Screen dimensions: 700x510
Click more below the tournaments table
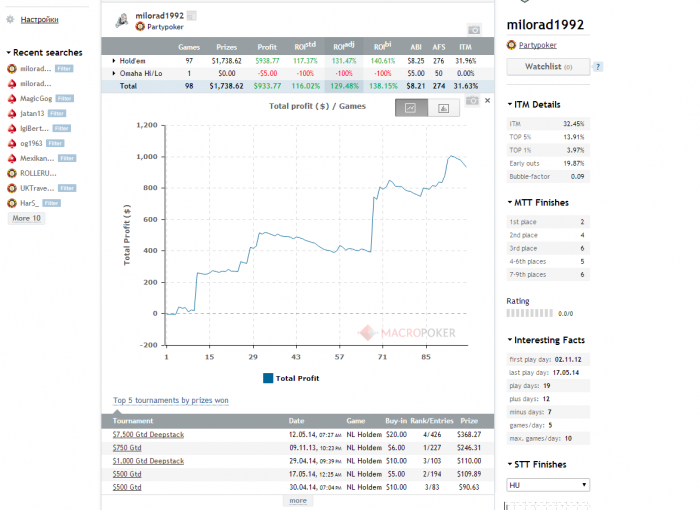(298, 501)
